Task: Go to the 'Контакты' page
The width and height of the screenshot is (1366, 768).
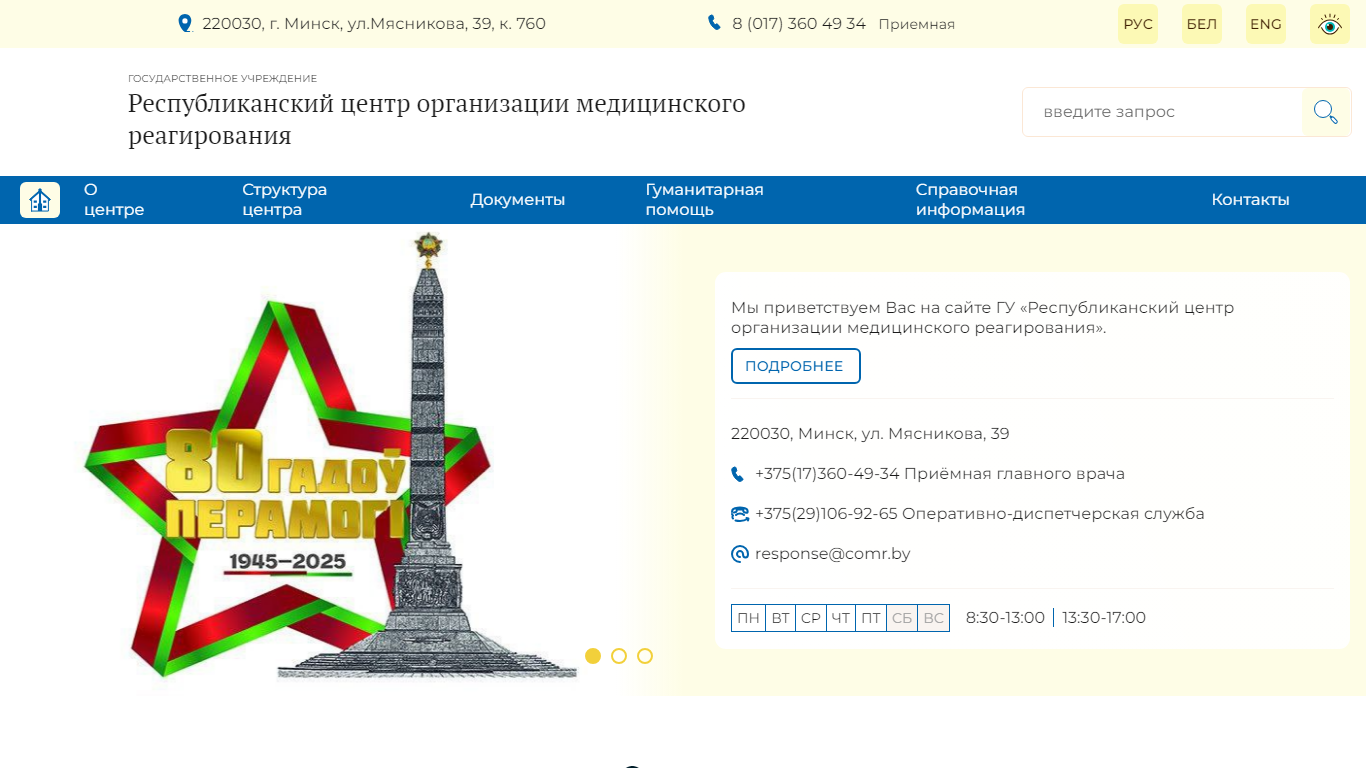Action: click(x=1250, y=200)
